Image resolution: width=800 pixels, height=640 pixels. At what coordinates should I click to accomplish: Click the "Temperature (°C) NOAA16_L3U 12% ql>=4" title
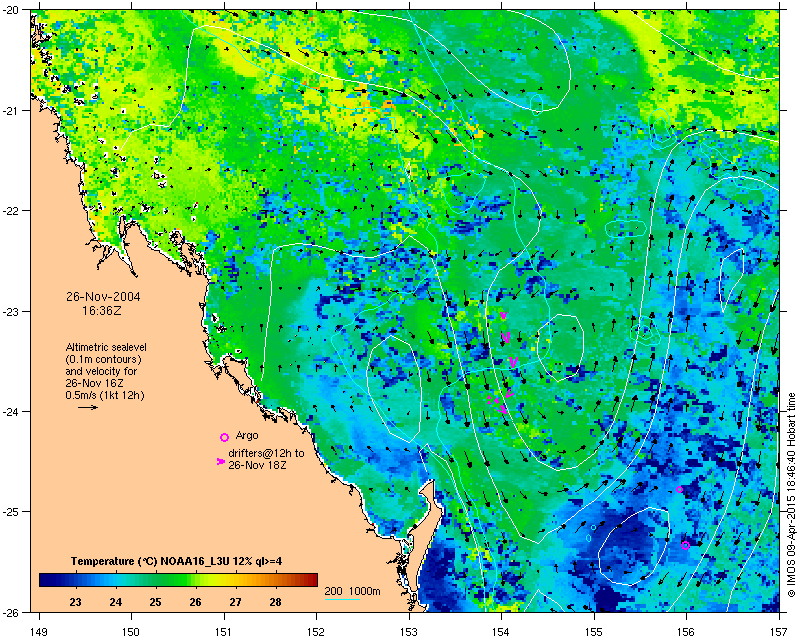177,561
